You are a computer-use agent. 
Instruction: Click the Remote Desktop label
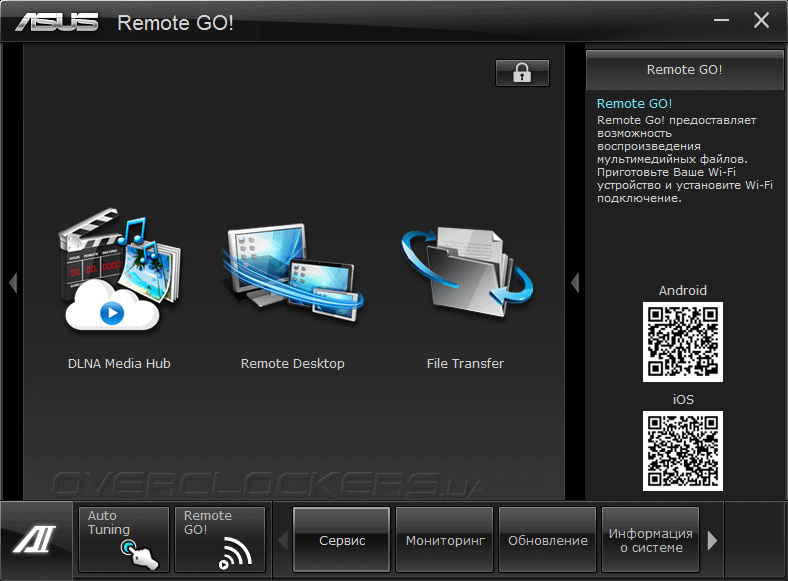[x=292, y=363]
